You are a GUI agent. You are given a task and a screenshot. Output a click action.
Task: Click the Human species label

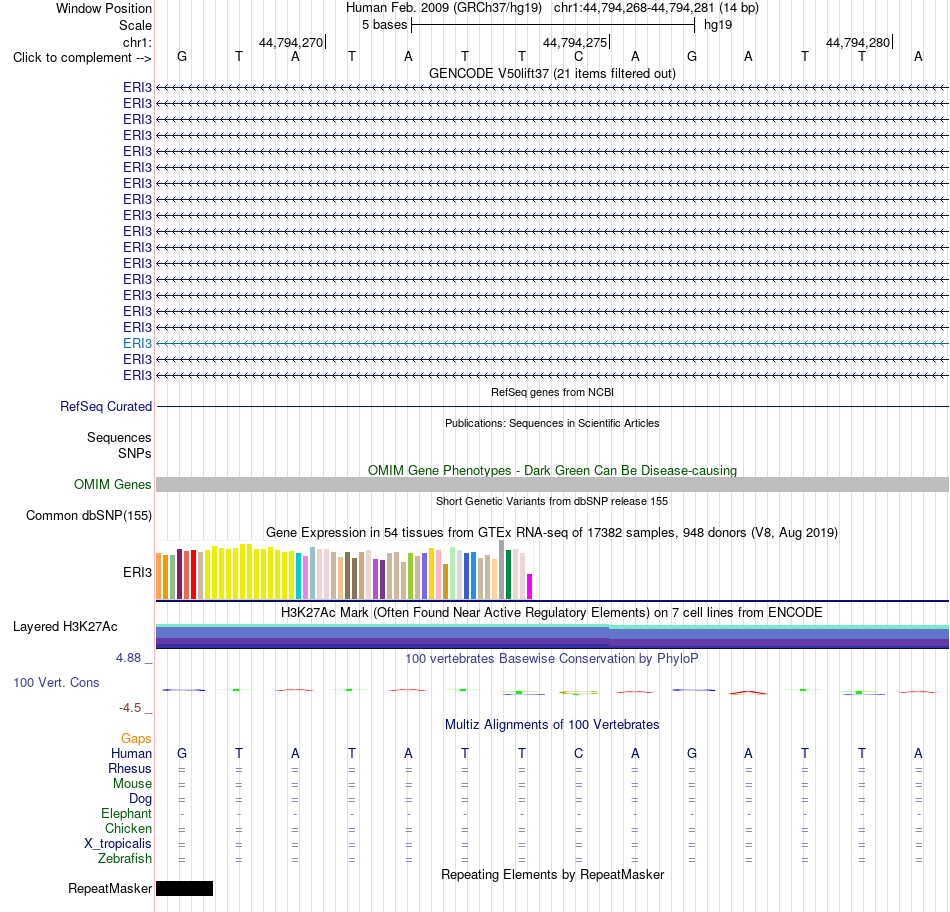click(131, 754)
